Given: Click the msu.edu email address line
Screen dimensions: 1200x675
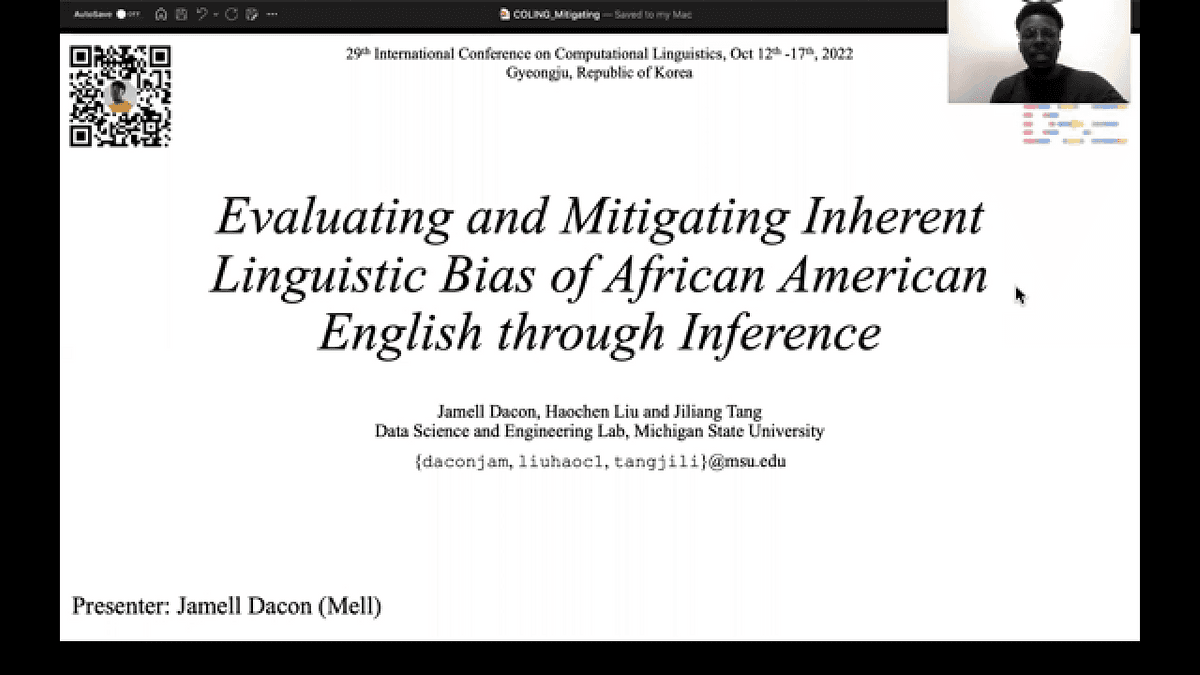Looking at the screenshot, I should 599,462.
